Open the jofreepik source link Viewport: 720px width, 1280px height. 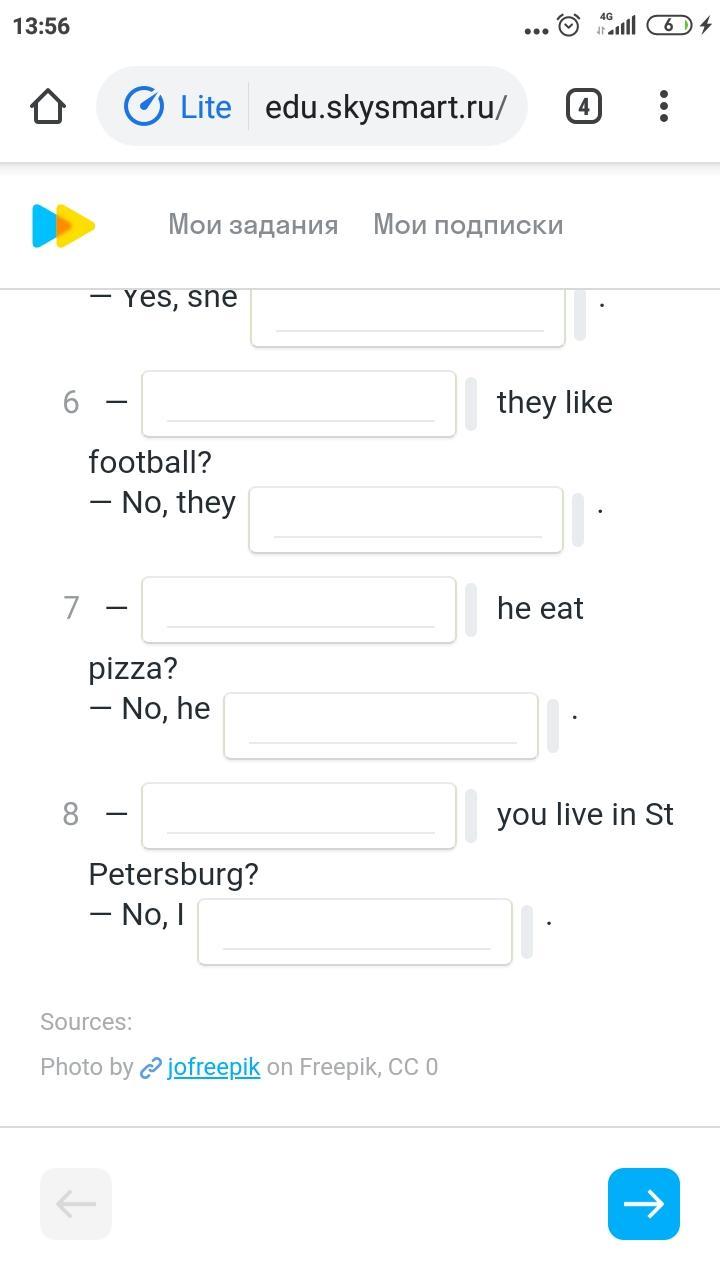[x=214, y=1067]
